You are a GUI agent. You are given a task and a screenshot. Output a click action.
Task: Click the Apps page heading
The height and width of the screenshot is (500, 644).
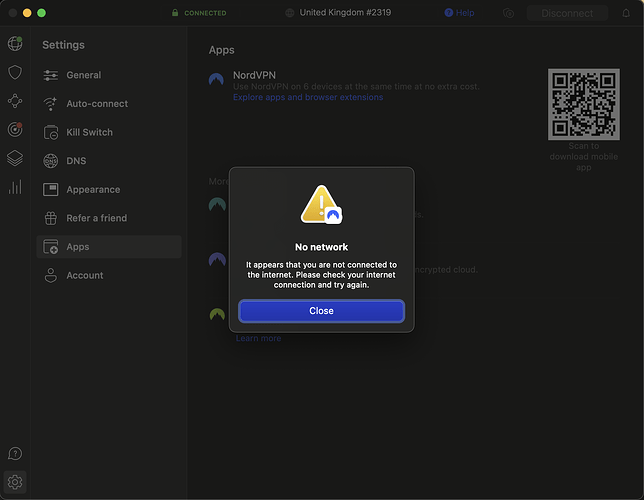[x=221, y=50]
